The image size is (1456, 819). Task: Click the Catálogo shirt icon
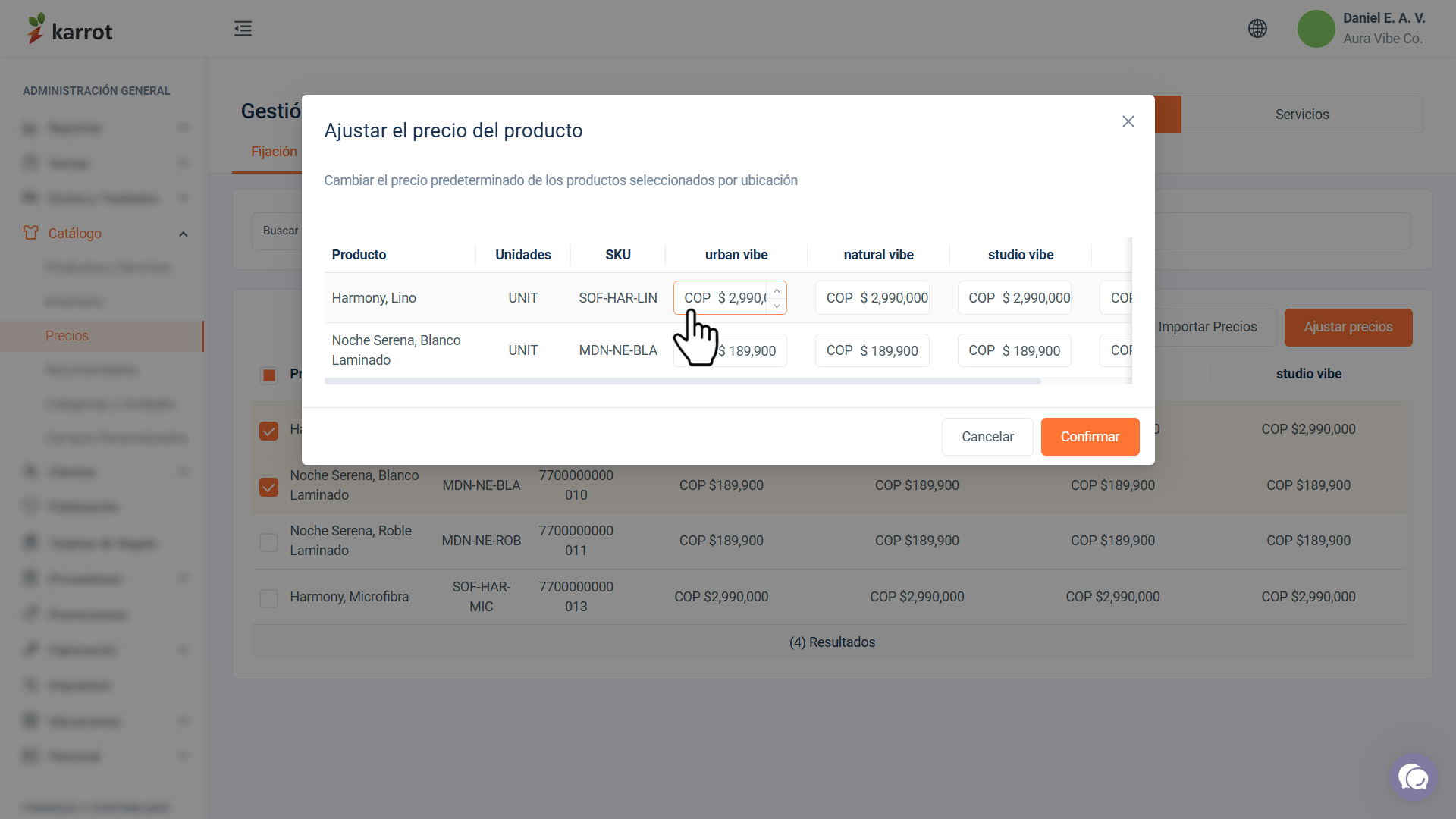(x=30, y=233)
